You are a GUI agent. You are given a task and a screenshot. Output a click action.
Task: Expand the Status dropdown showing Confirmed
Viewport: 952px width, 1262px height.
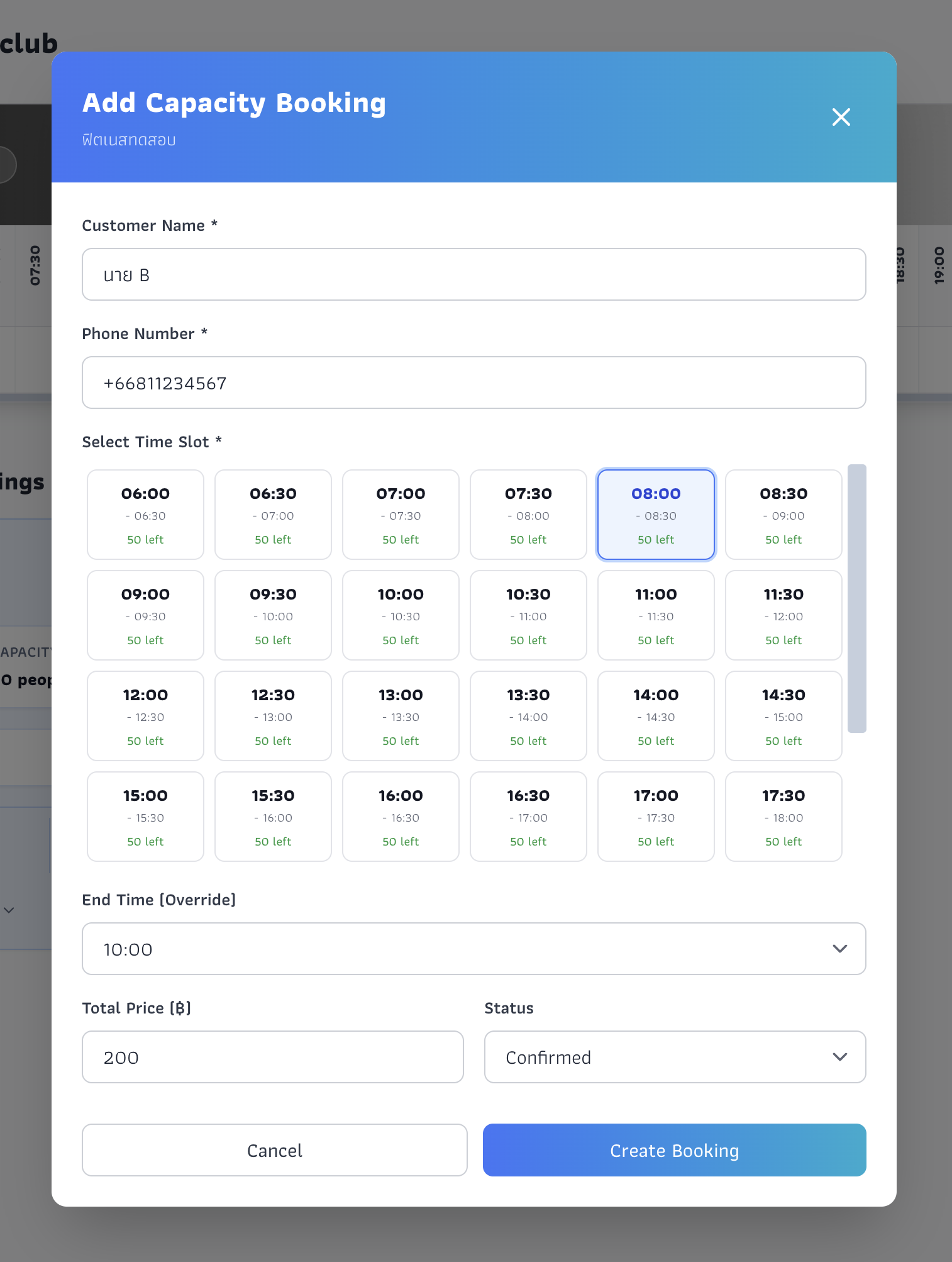pyautogui.click(x=675, y=1057)
